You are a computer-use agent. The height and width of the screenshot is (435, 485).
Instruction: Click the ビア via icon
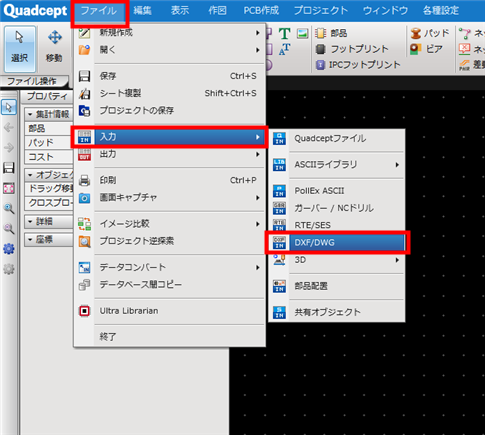tap(416, 49)
